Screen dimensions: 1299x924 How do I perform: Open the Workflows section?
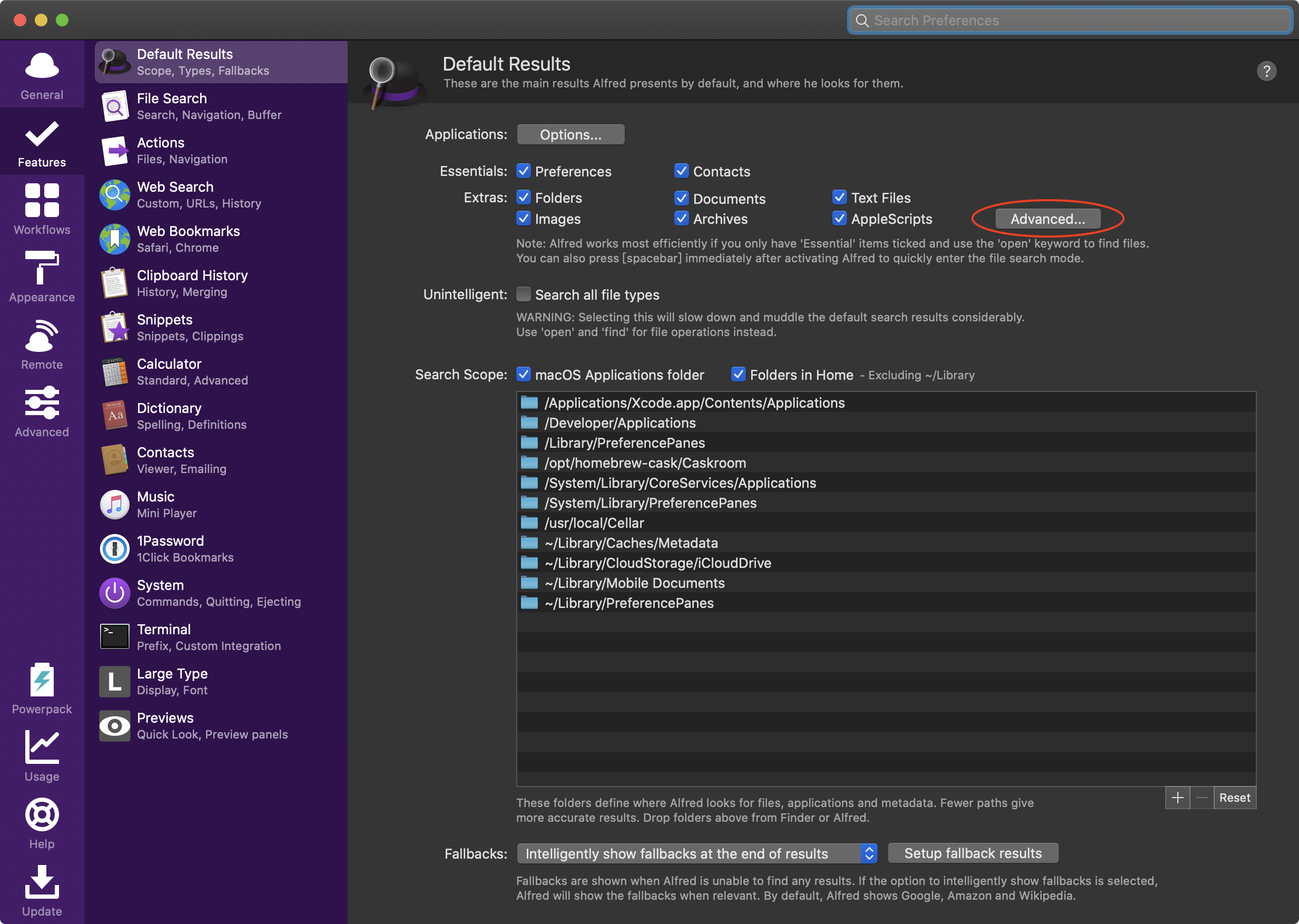(x=42, y=208)
